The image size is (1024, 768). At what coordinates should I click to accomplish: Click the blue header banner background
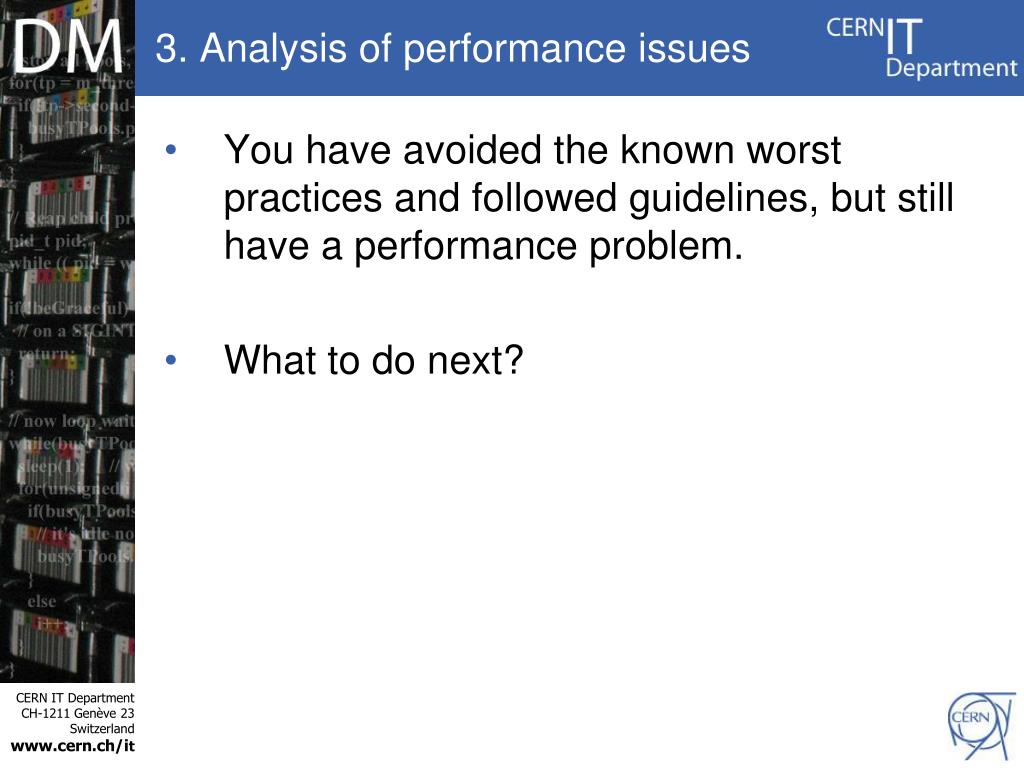pos(579,48)
